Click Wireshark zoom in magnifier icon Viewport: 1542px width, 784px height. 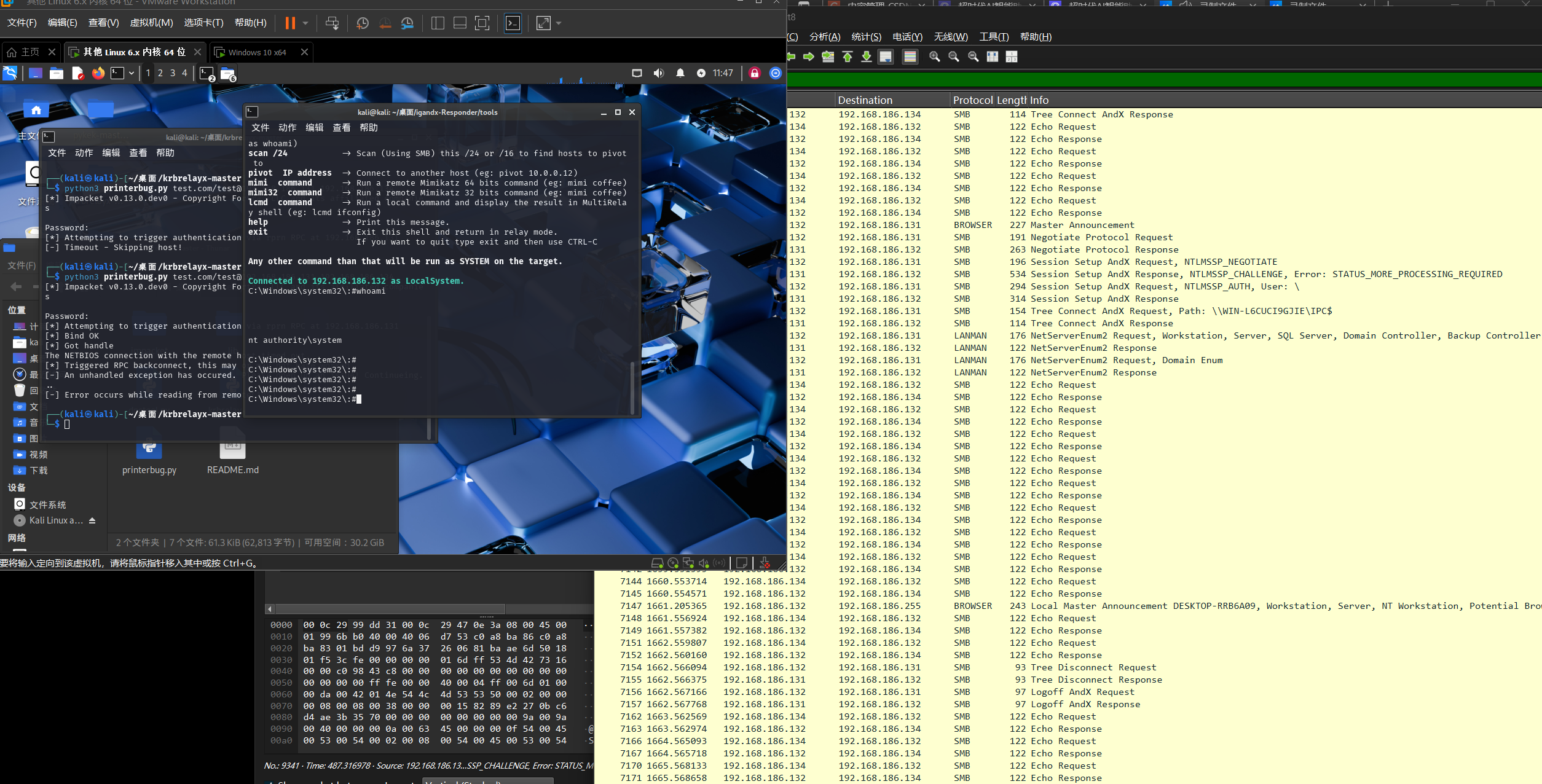tap(934, 57)
